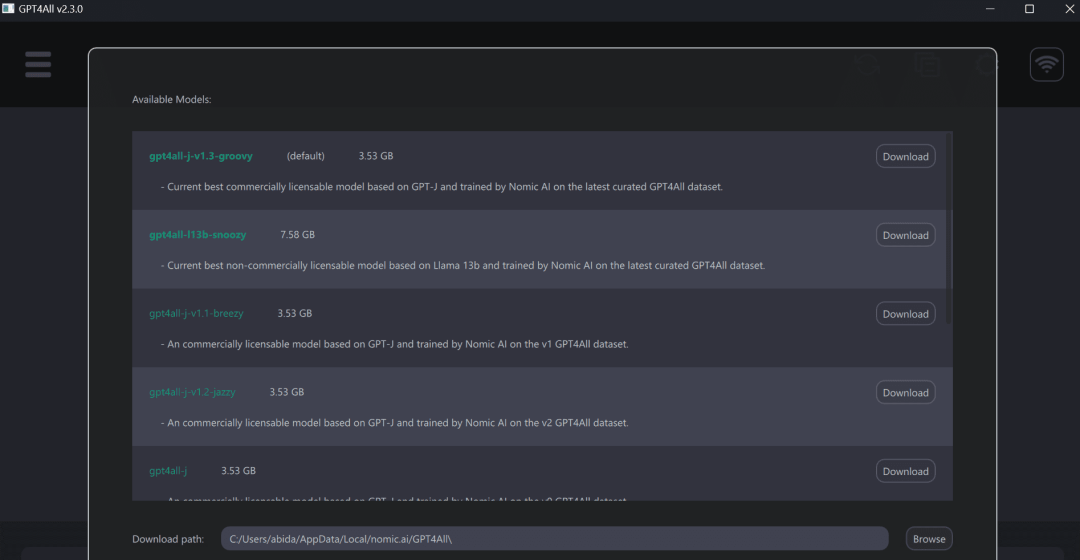Click the gpt4all-j-v1.2-jazzy model title

(192, 392)
